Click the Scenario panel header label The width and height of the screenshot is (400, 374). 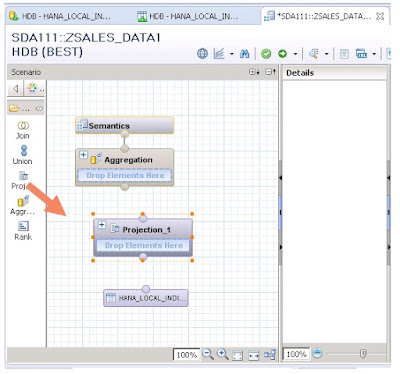click(x=26, y=72)
